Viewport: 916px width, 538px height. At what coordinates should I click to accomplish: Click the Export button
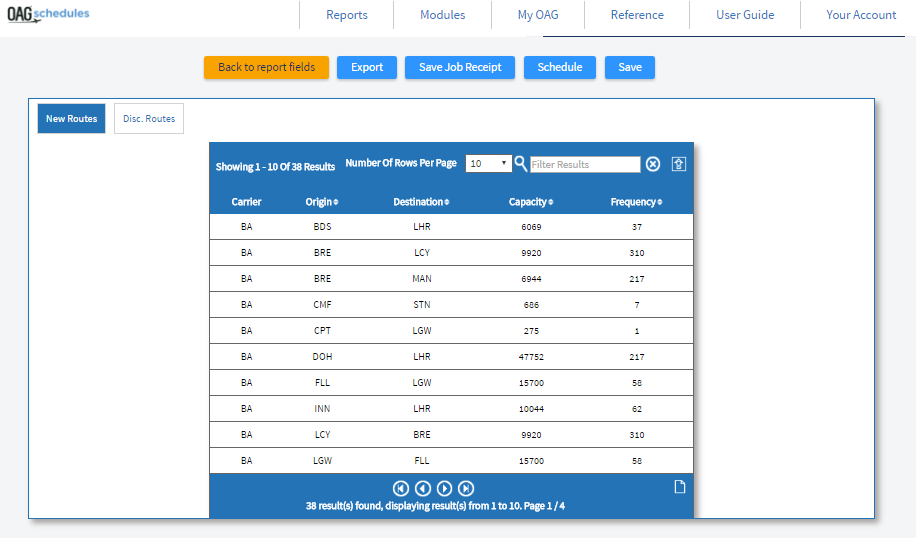367,67
